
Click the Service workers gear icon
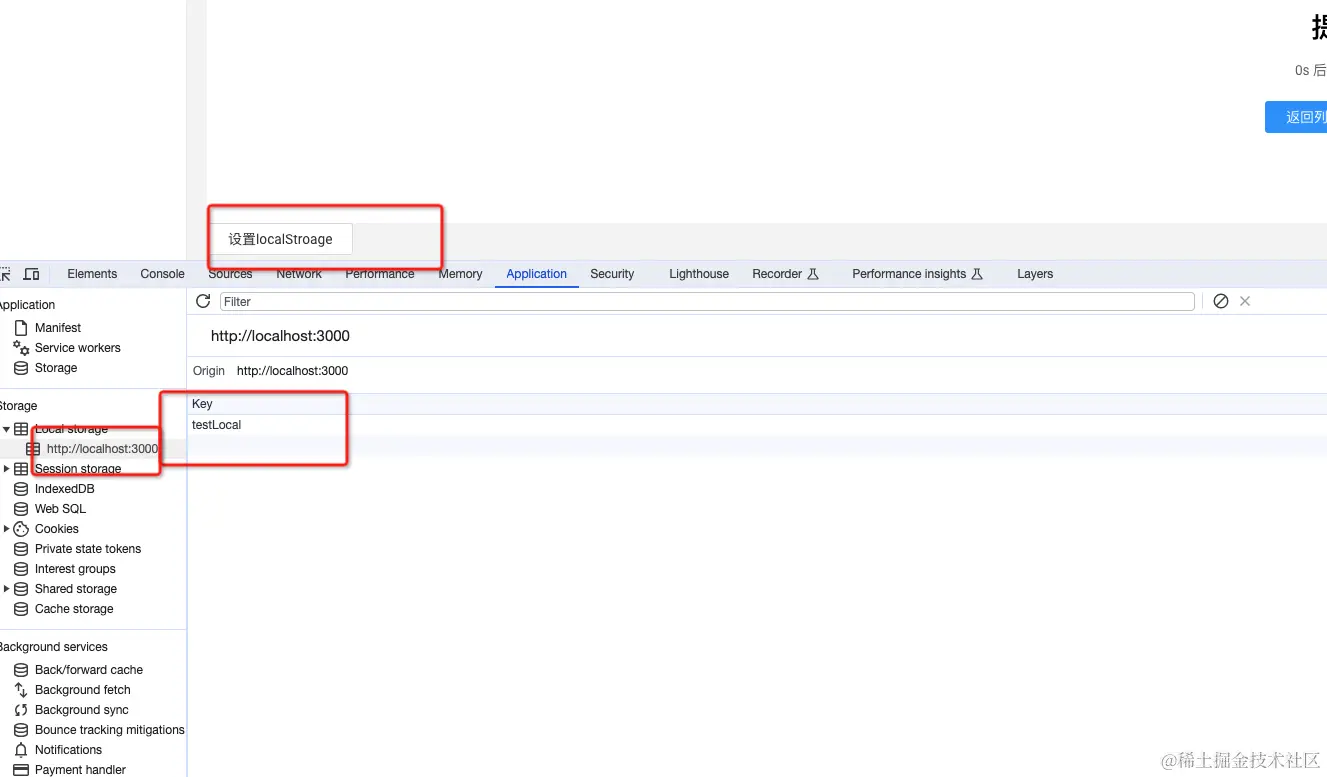pyautogui.click(x=21, y=348)
